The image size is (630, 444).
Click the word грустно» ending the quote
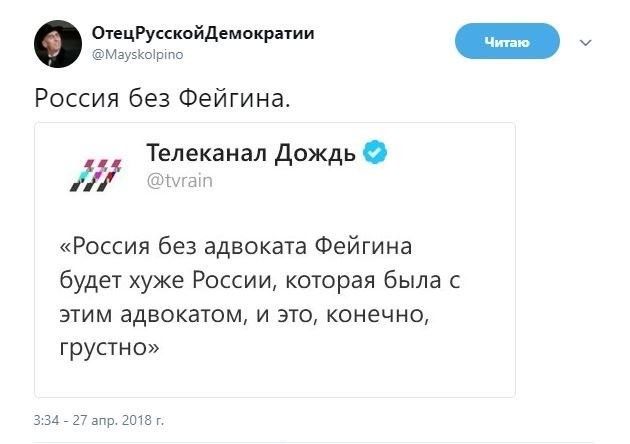pos(110,349)
